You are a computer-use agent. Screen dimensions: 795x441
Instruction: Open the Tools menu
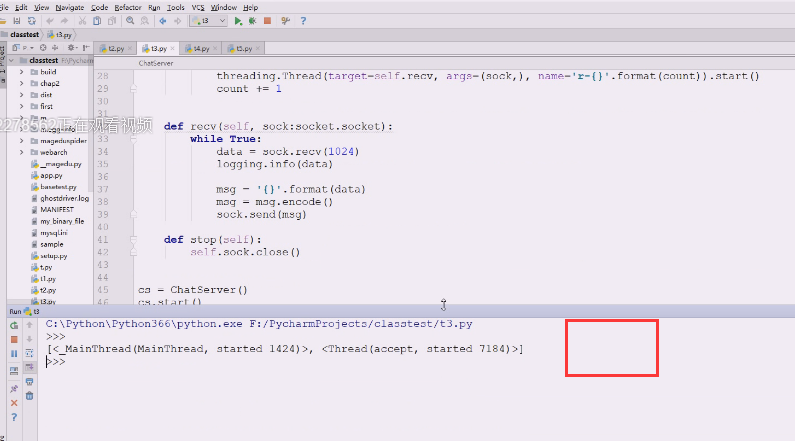(x=175, y=8)
